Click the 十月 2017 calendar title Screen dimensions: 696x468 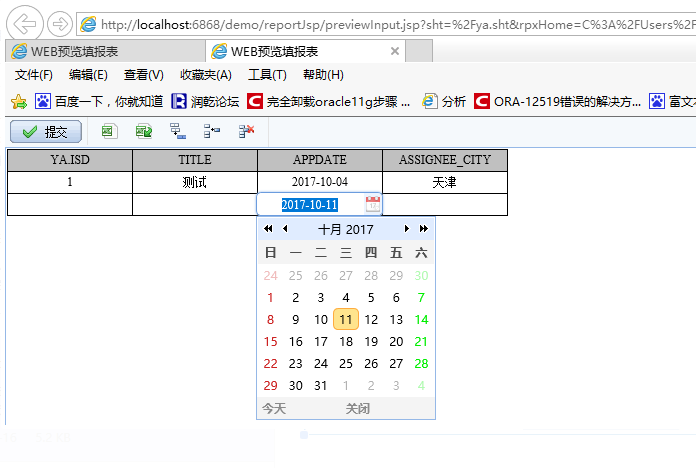[x=346, y=229]
